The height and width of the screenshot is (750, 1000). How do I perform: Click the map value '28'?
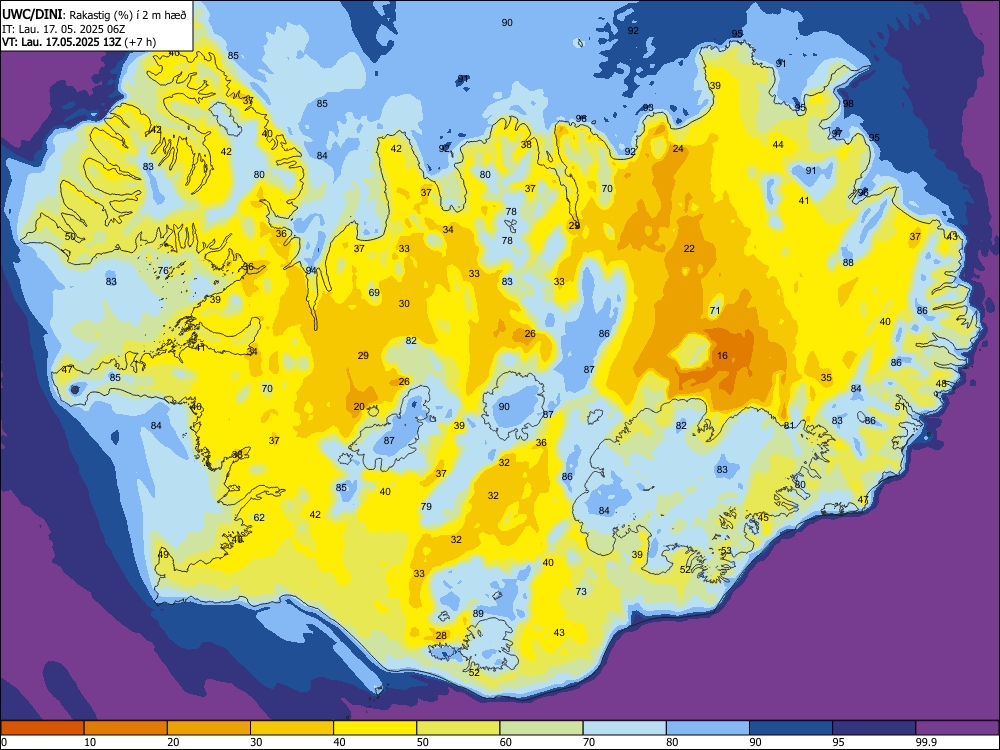tap(441, 636)
